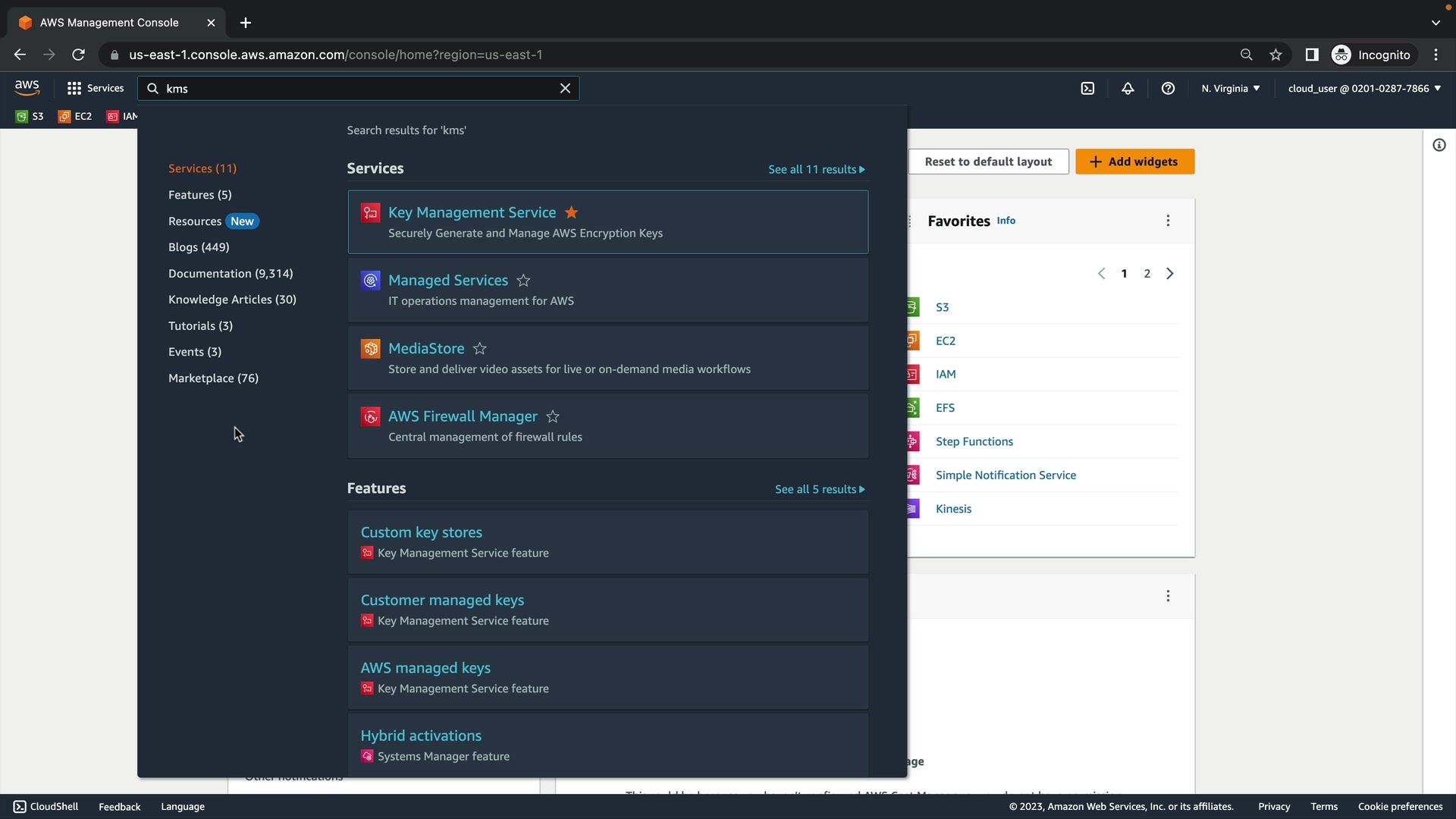The image size is (1456, 819).
Task: Open the Services grid menu icon
Action: click(x=74, y=89)
